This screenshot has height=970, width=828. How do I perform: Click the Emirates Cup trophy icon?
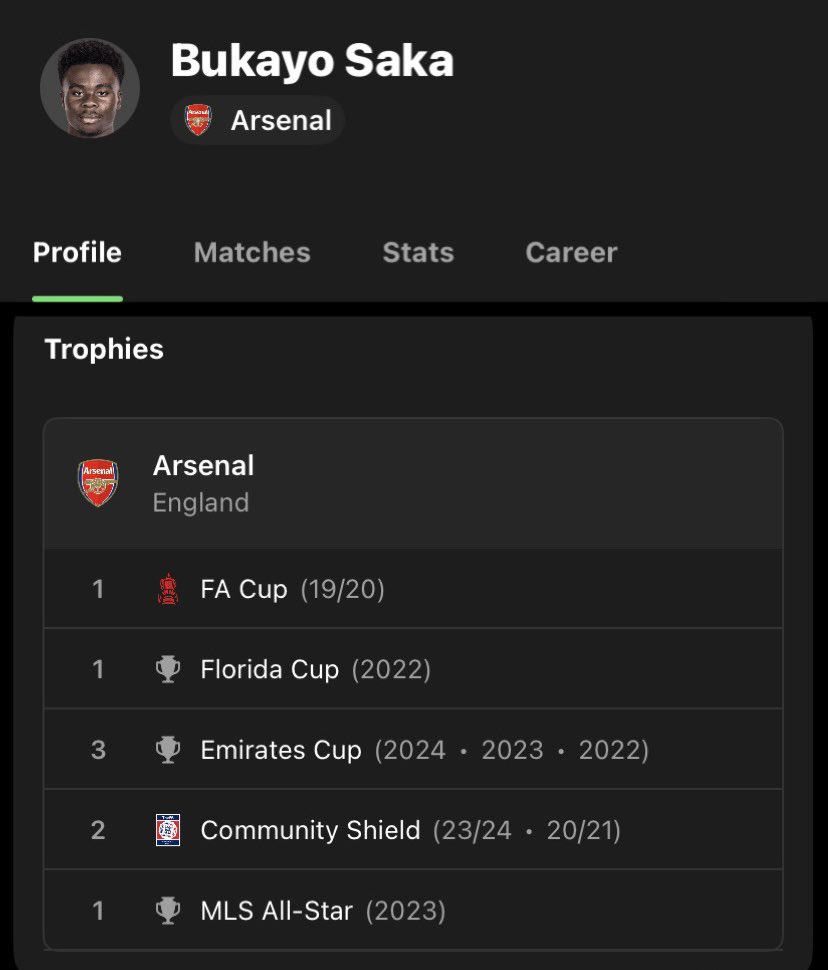[168, 750]
